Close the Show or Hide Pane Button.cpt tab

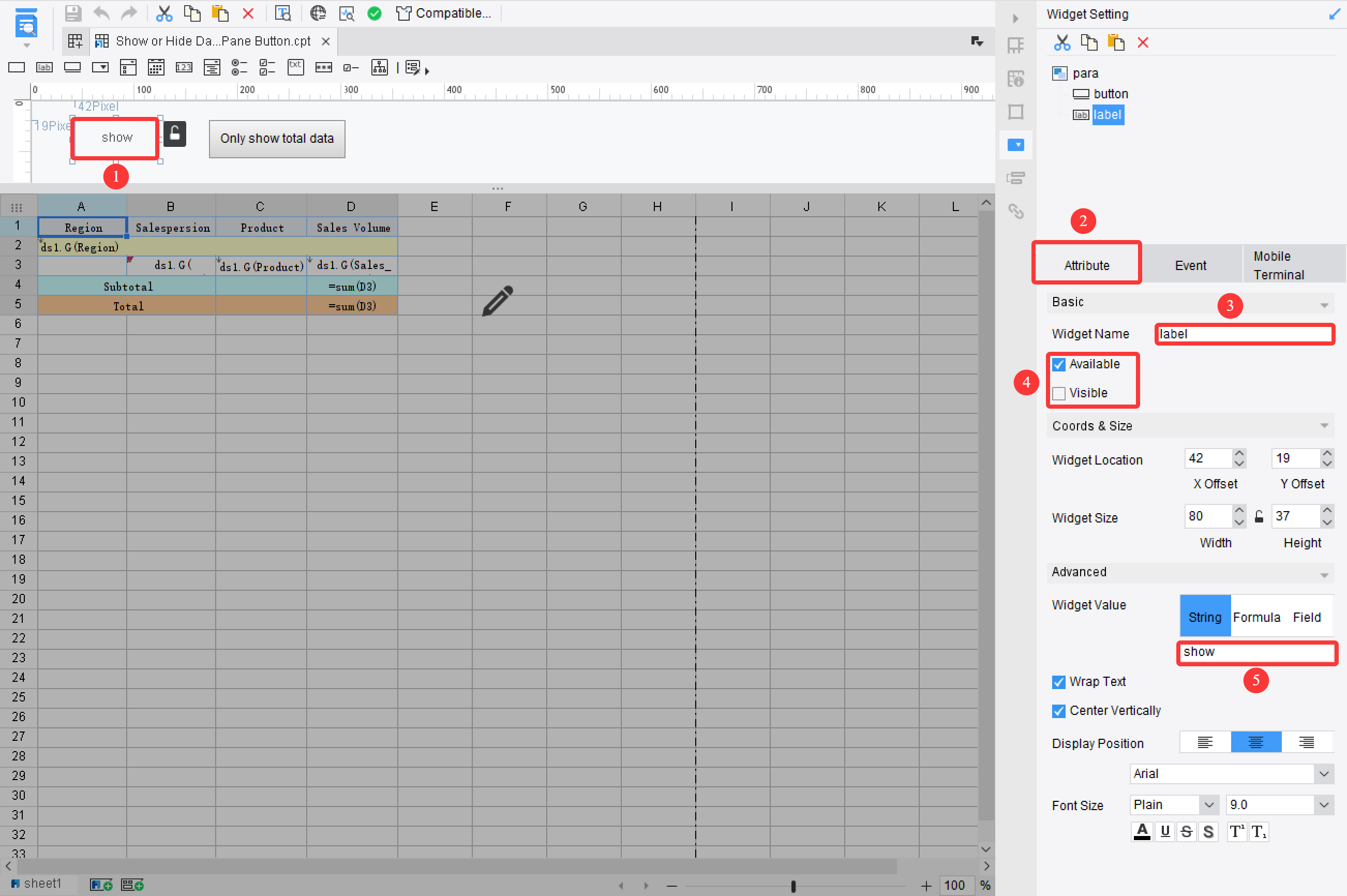click(x=325, y=41)
